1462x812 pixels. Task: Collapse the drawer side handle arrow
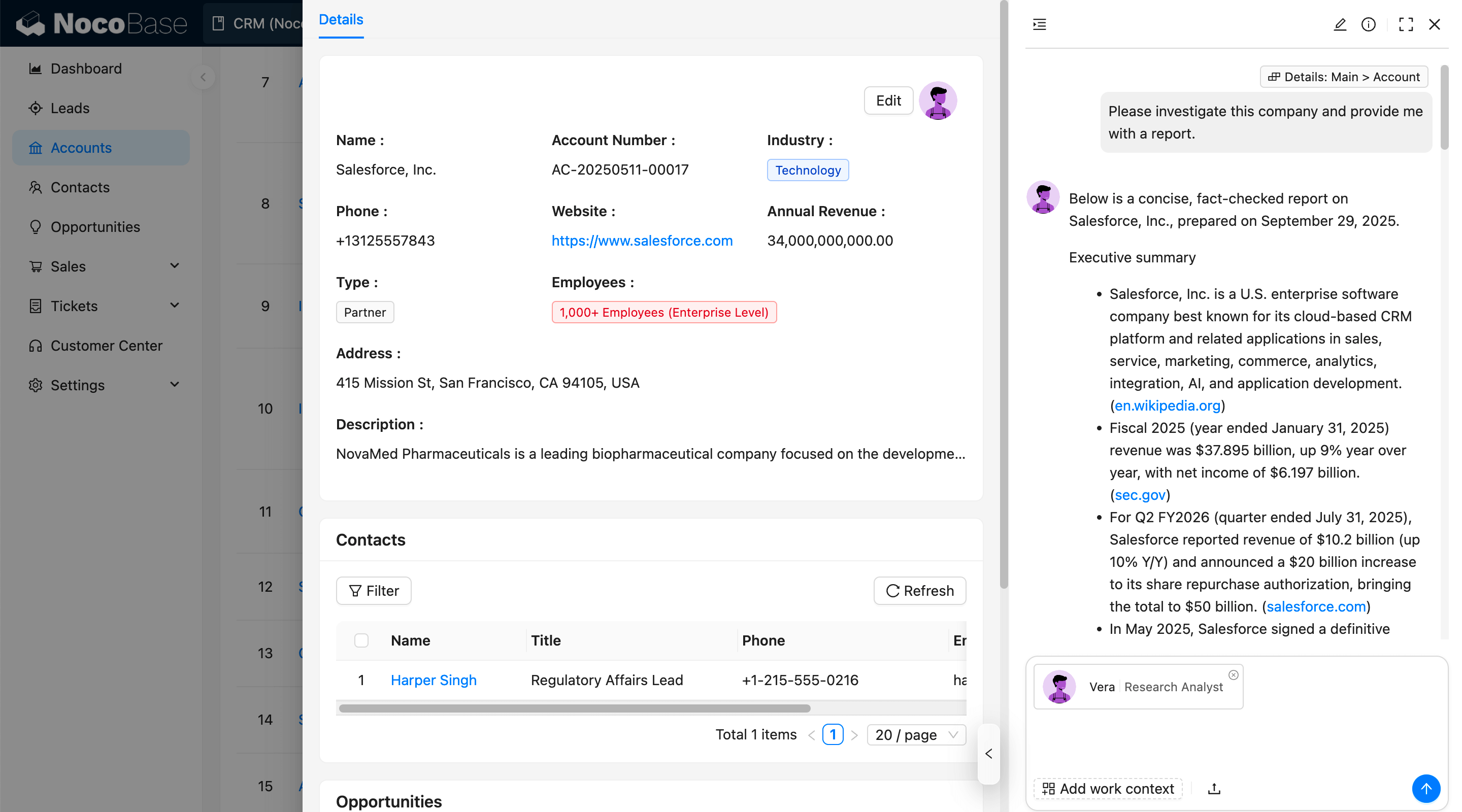pos(989,754)
